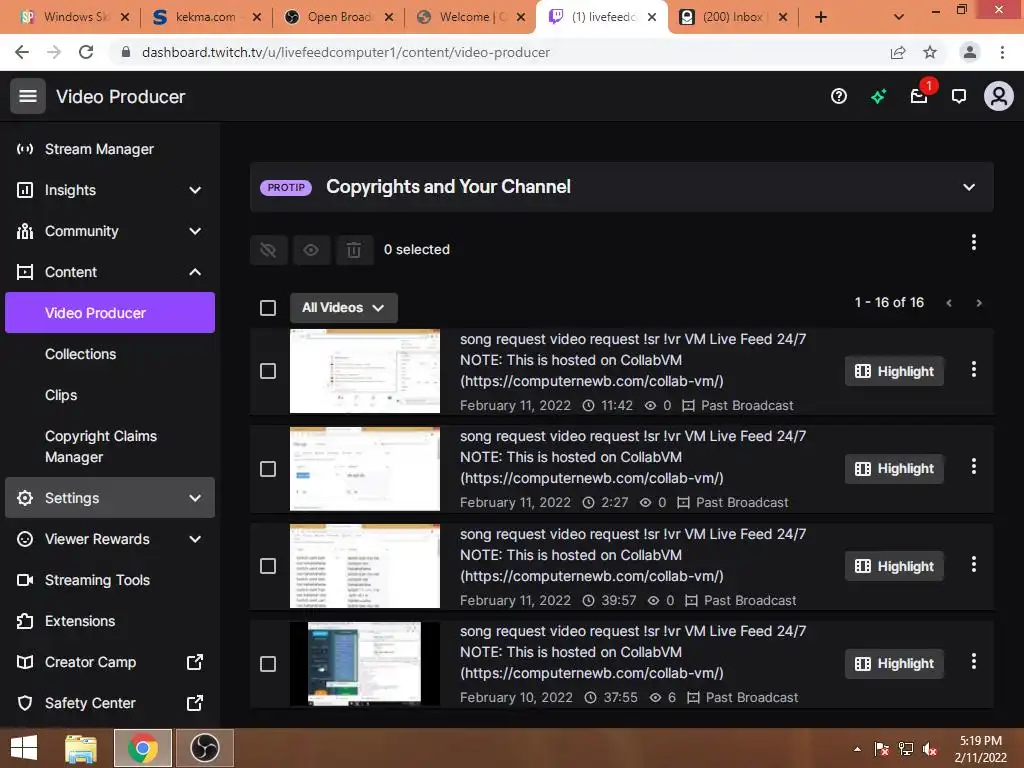Highlight the 2:27 past broadcast
This screenshot has height=768, width=1024.
pos(894,468)
